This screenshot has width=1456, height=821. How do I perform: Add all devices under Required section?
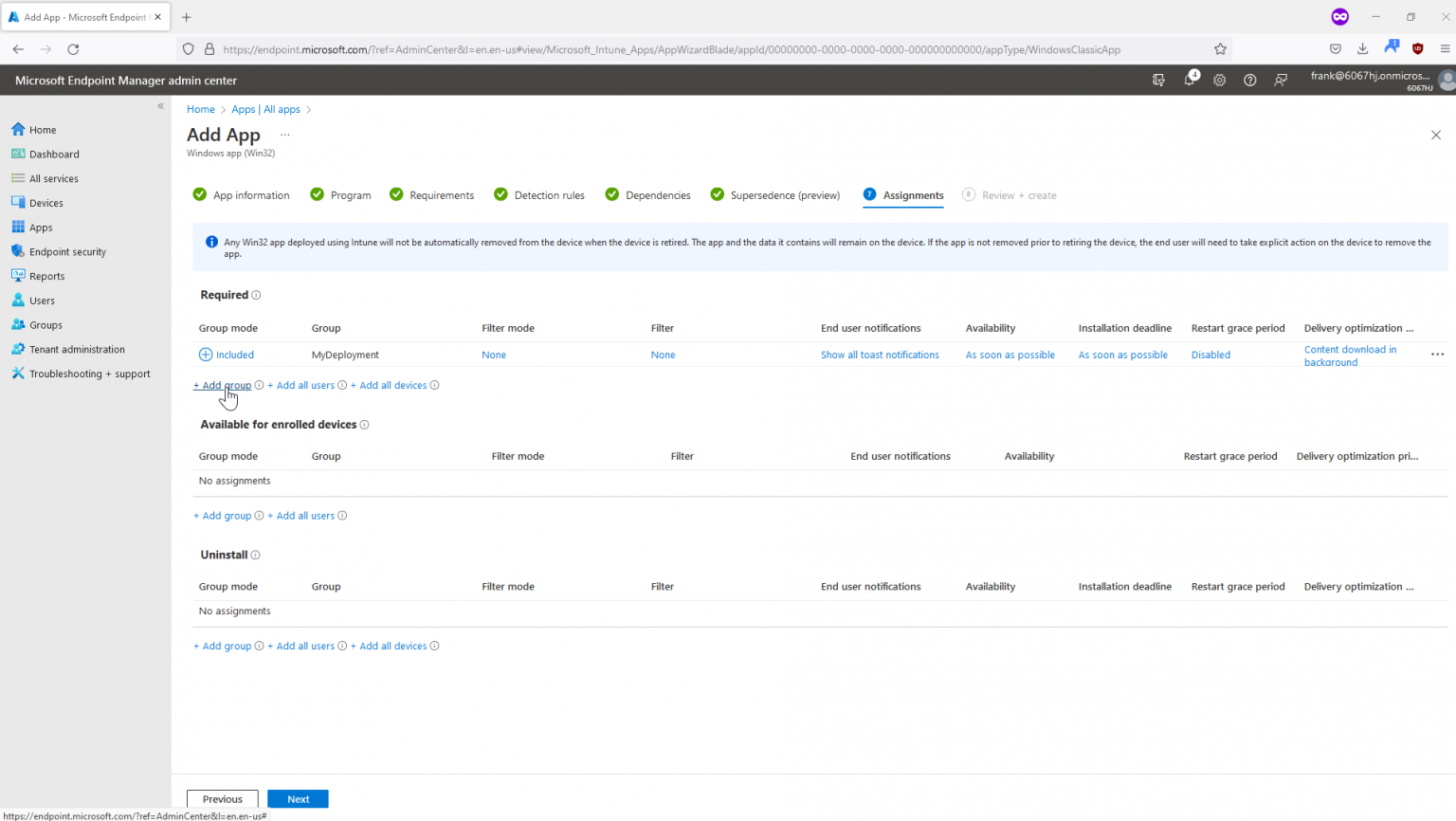click(389, 385)
